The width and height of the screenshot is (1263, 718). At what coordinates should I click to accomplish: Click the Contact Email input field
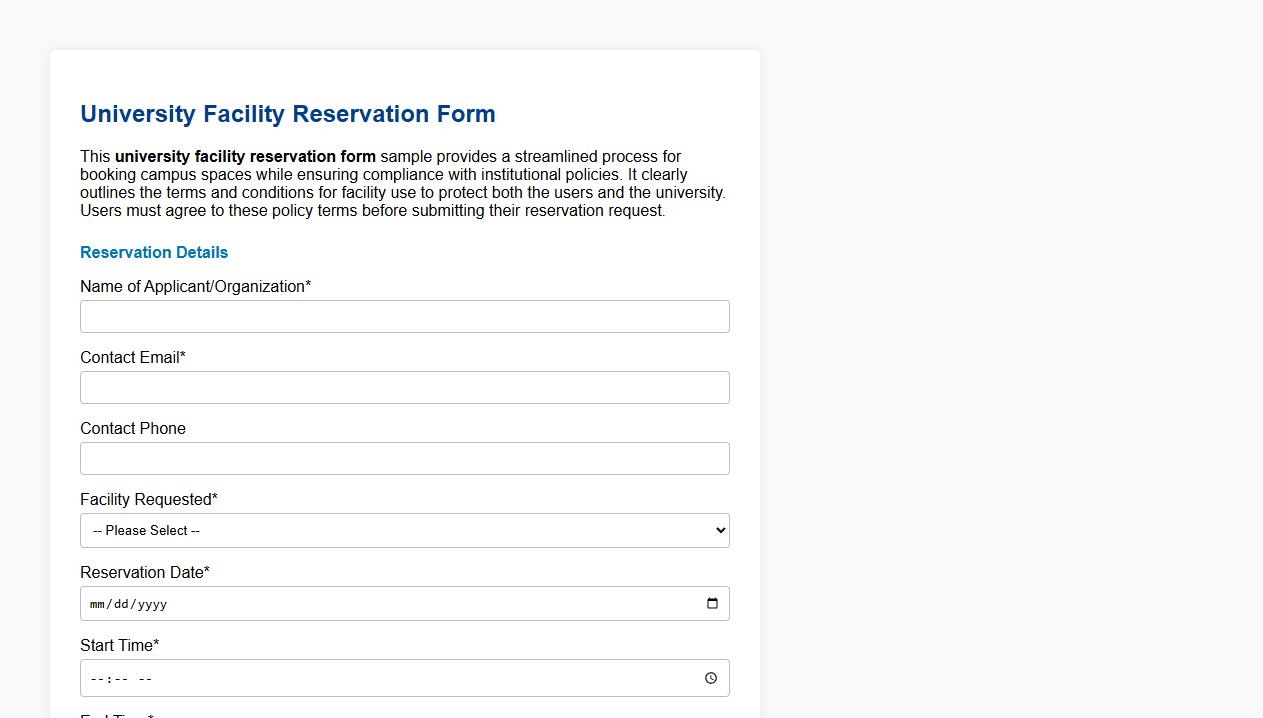pos(404,387)
